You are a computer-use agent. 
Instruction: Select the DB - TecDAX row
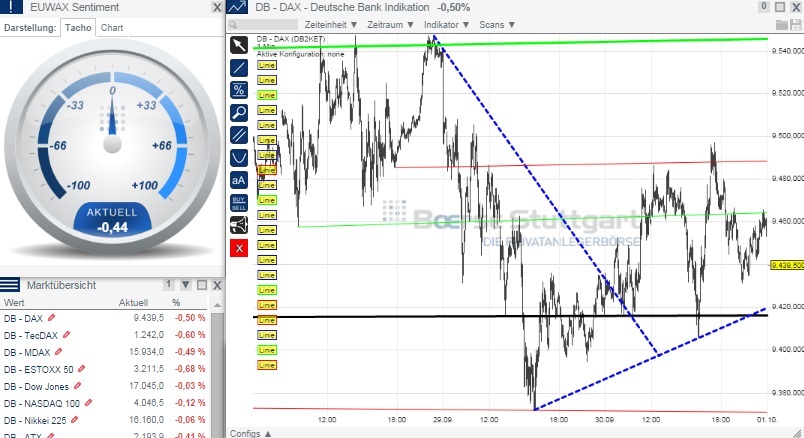pos(105,335)
